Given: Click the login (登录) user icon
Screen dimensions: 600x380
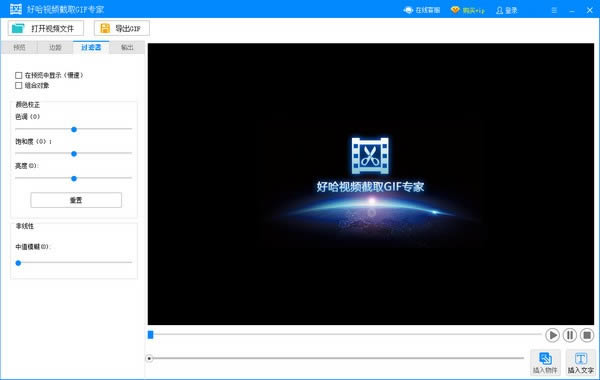Looking at the screenshot, I should point(506,10).
